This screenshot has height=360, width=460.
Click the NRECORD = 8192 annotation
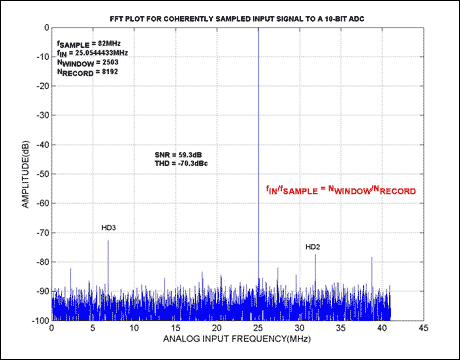[x=88, y=72]
